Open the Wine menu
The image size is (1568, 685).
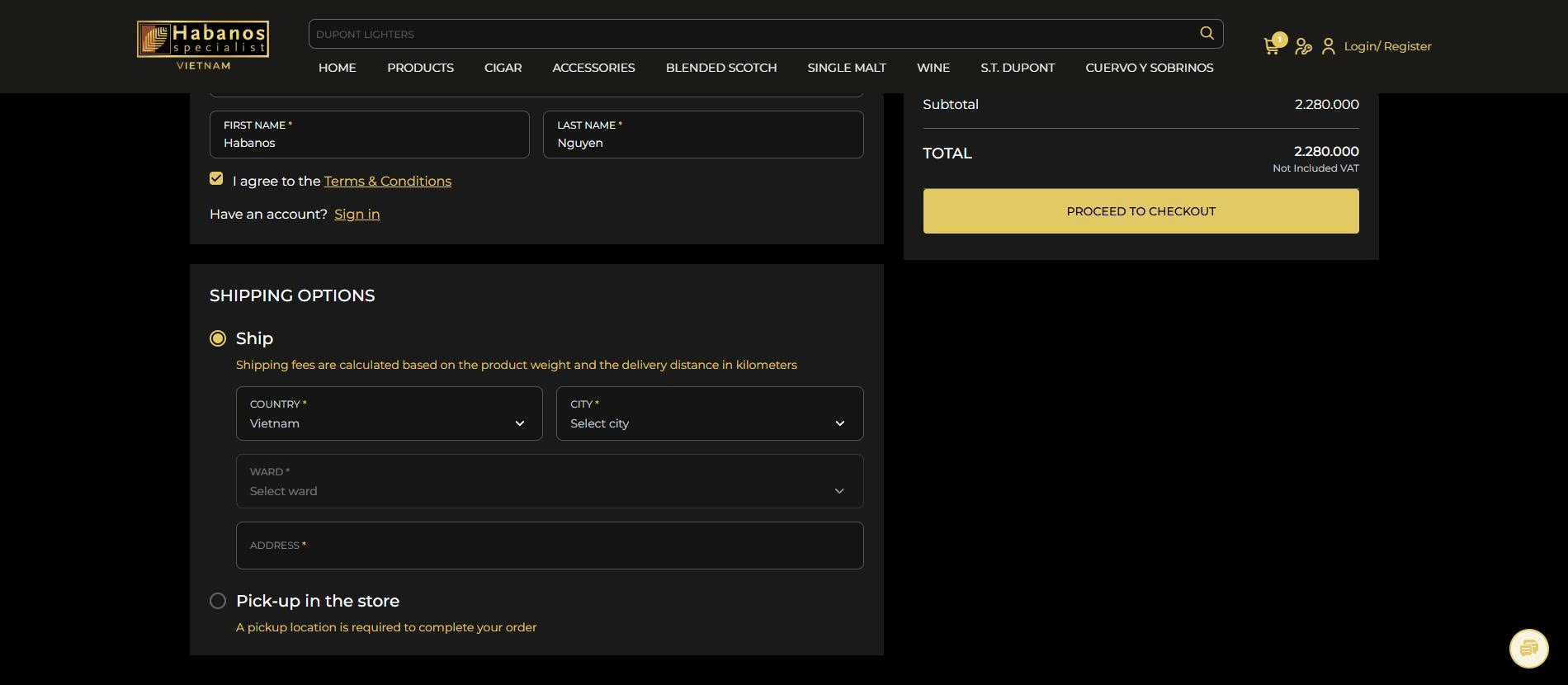[x=933, y=68]
